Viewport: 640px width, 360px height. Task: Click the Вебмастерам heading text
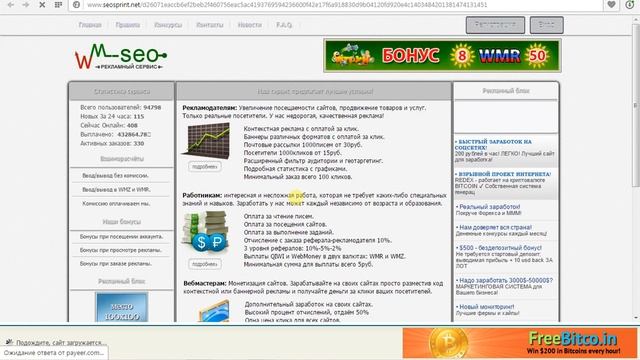[x=204, y=283]
